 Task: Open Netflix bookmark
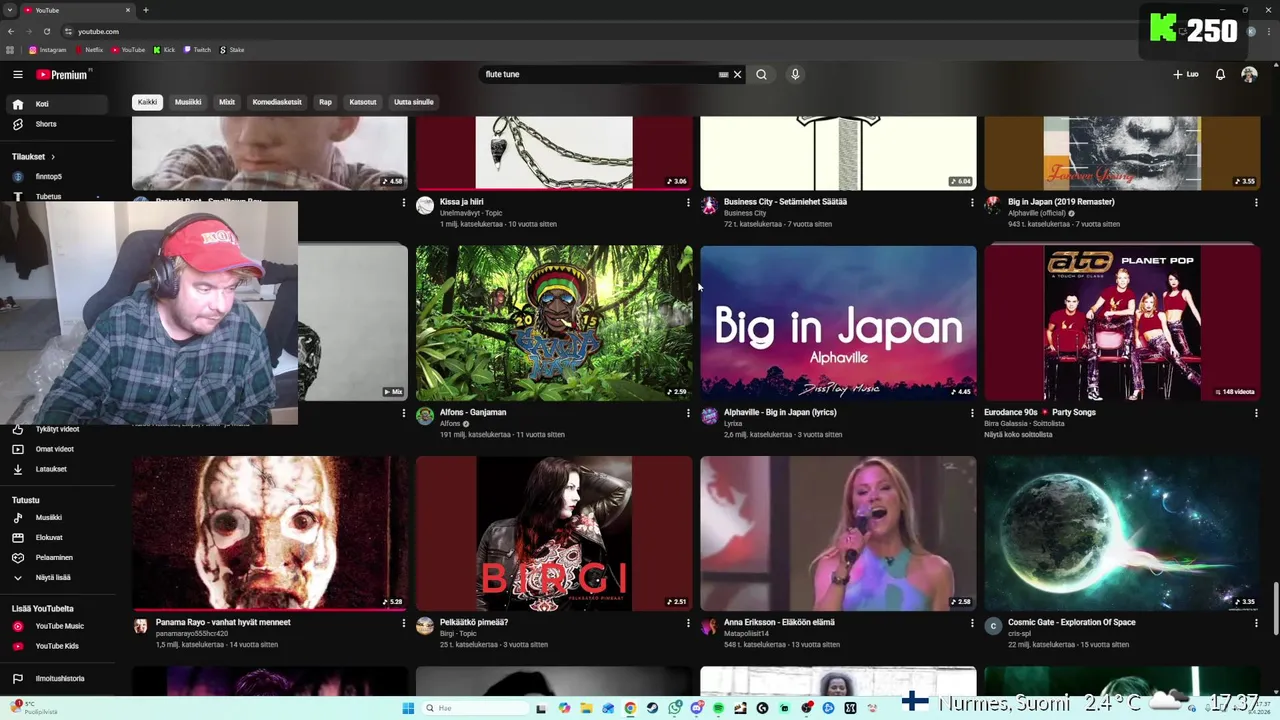(x=89, y=50)
